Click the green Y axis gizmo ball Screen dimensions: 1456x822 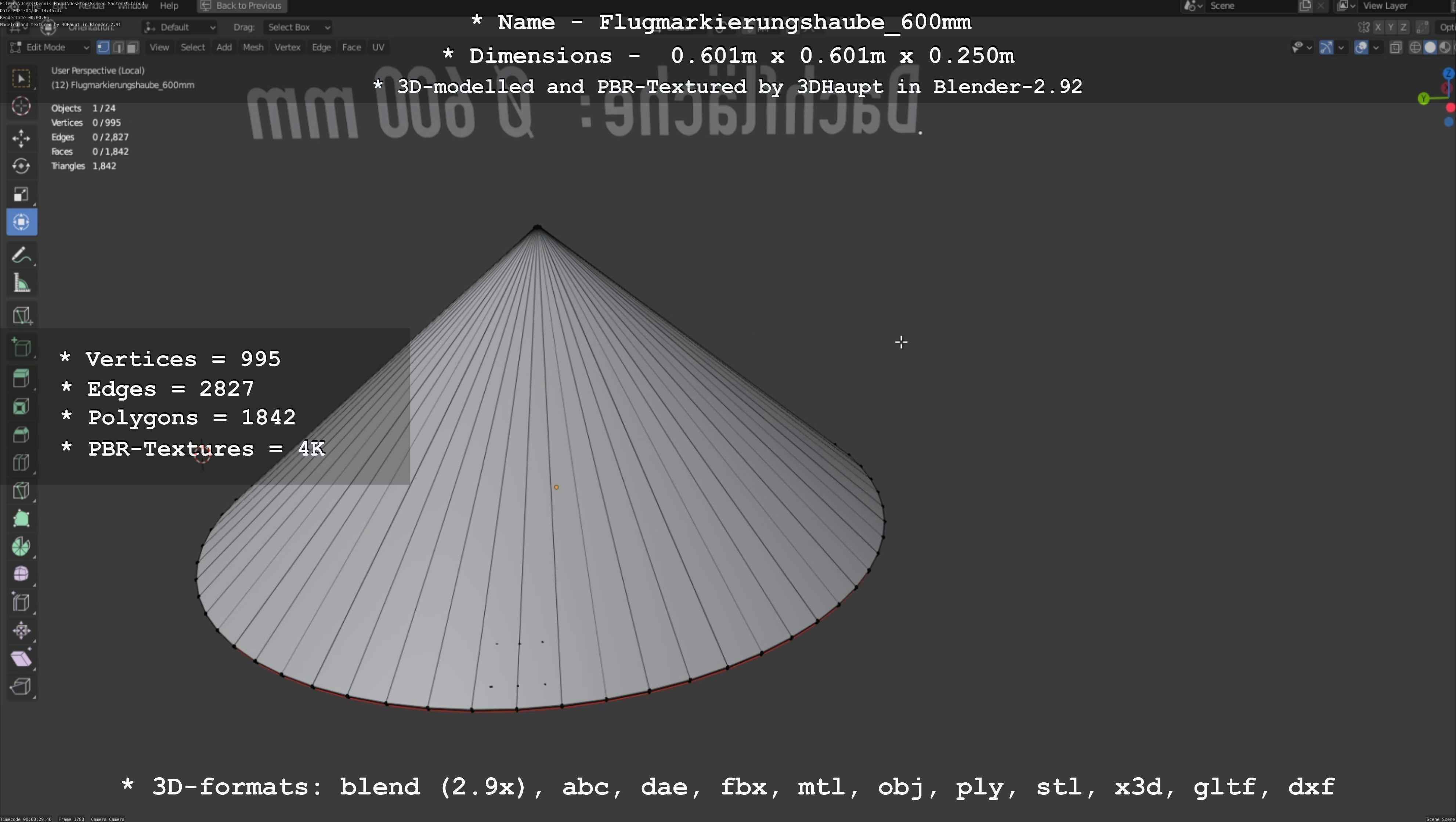(1424, 99)
